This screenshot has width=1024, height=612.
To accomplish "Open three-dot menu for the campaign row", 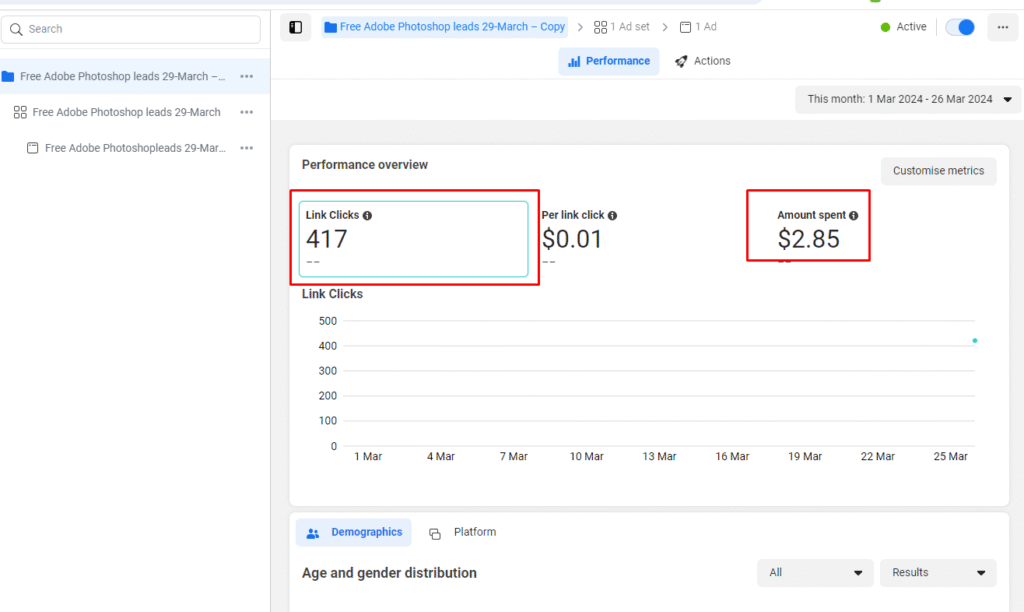I will click(x=246, y=77).
